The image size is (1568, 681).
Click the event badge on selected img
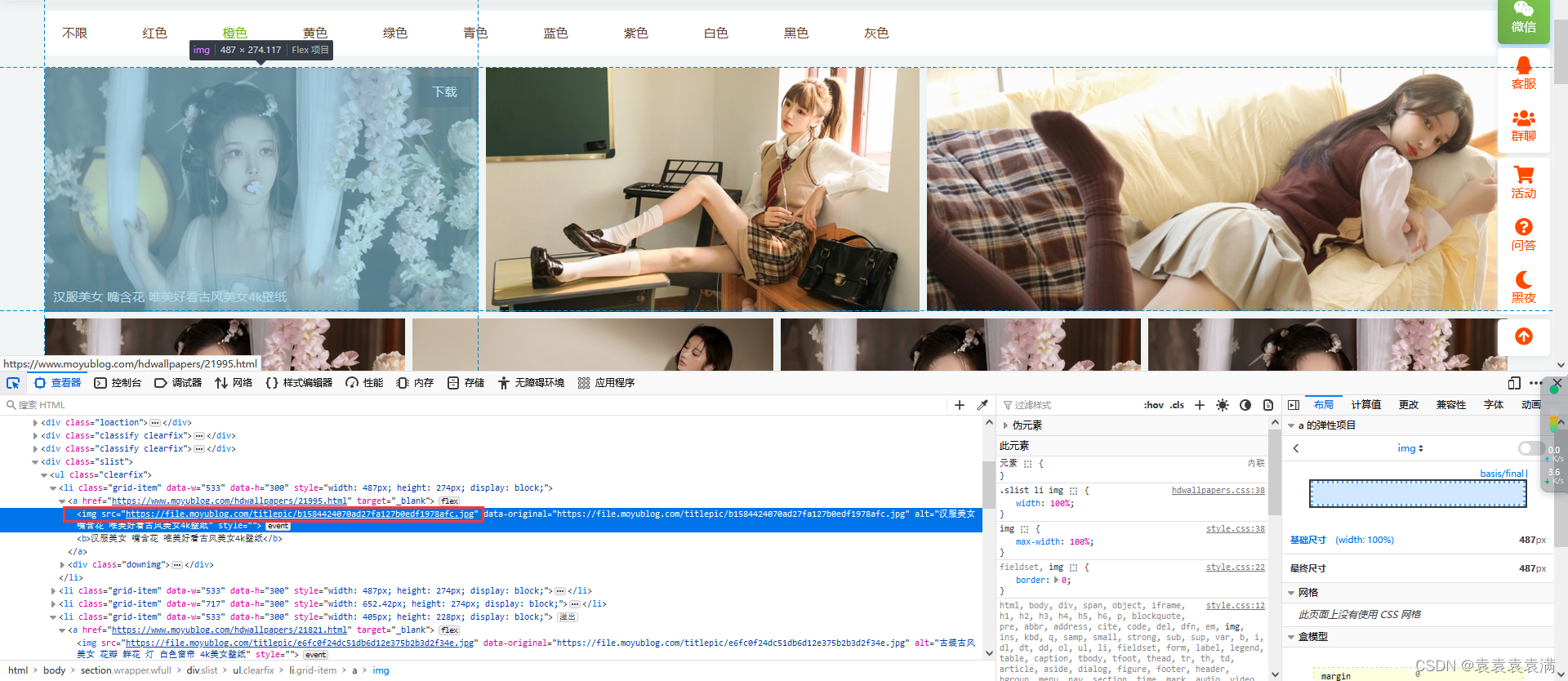click(278, 527)
